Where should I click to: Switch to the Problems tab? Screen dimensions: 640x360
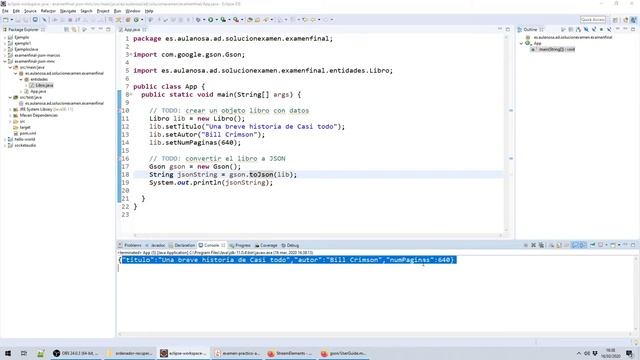pyautogui.click(x=130, y=245)
